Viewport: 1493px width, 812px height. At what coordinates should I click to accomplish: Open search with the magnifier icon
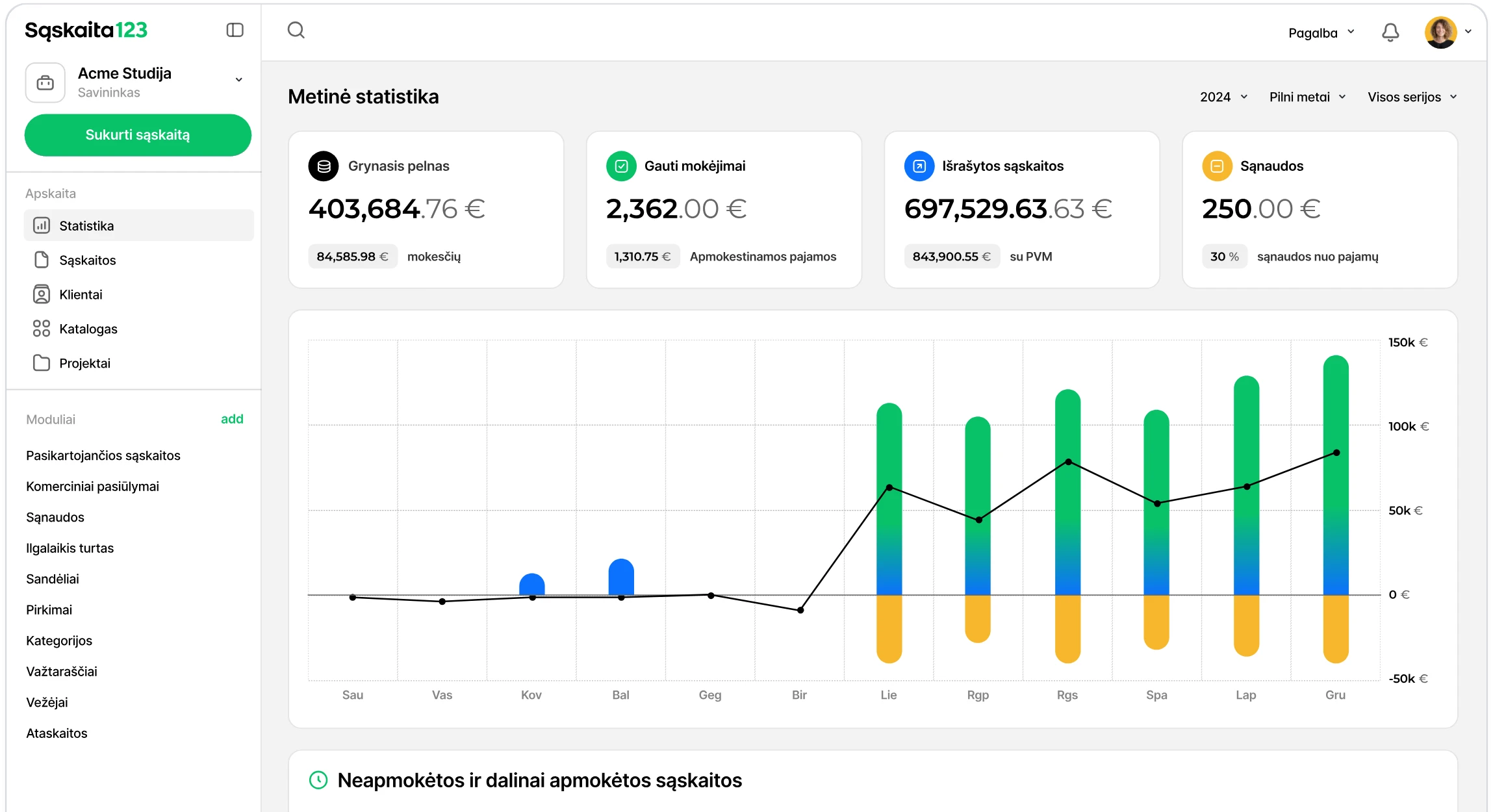pos(296,30)
